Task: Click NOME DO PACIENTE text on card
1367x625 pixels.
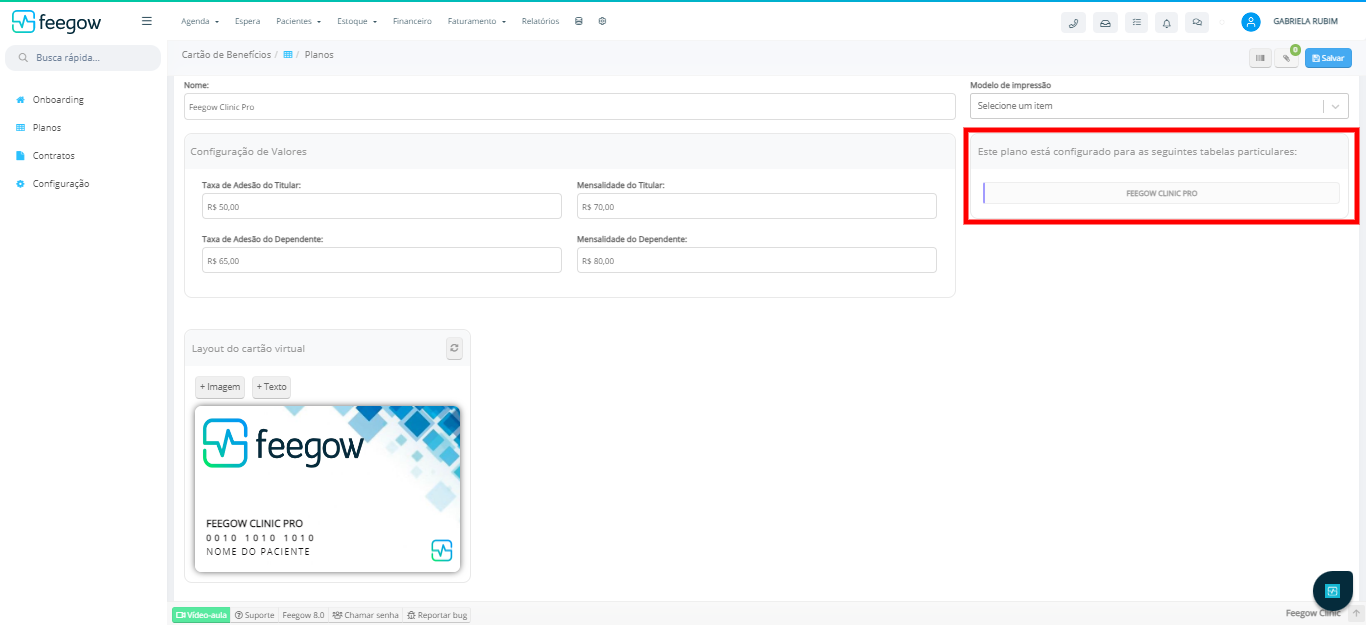Action: click(x=258, y=552)
